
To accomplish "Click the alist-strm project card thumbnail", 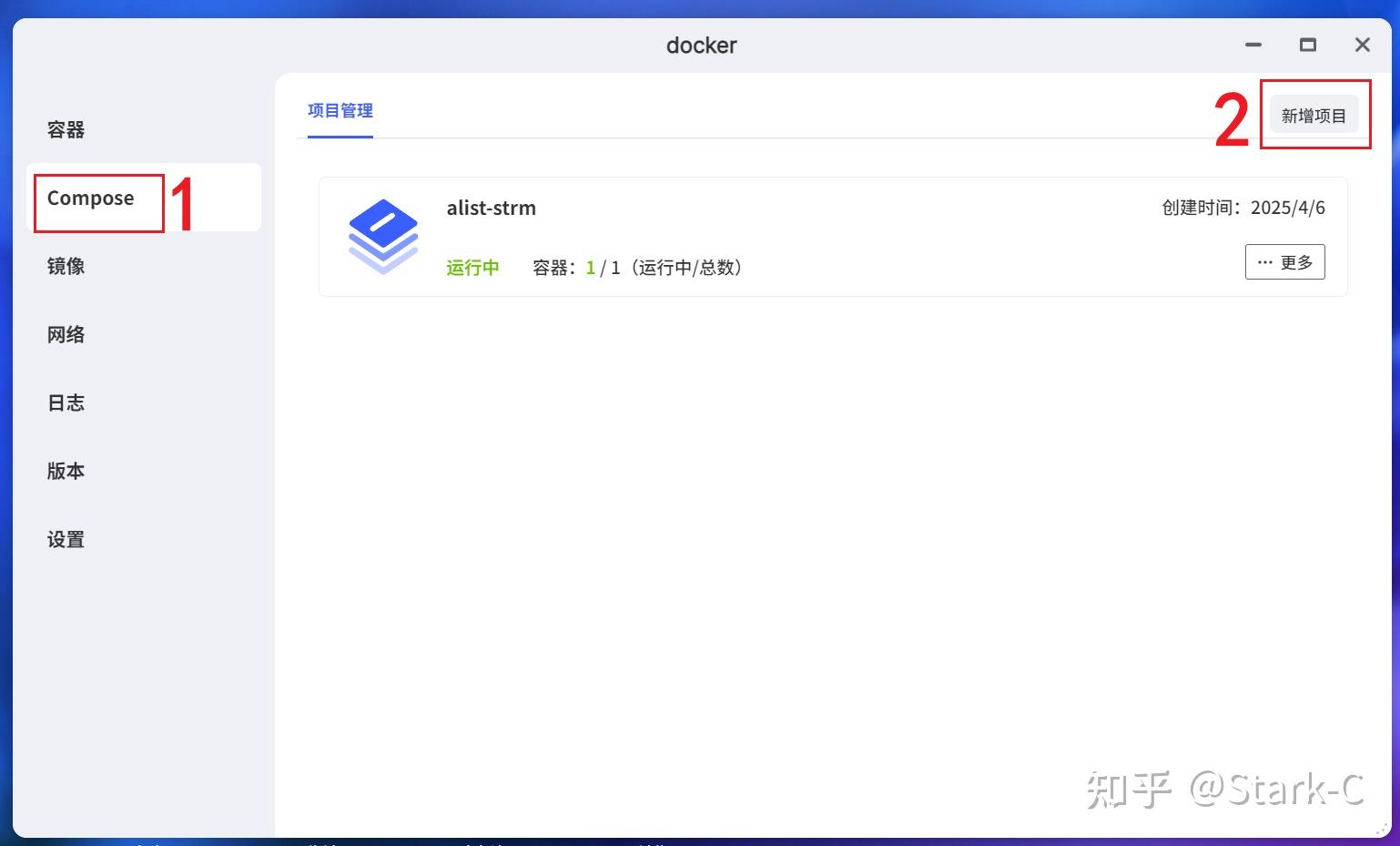I will tap(383, 235).
